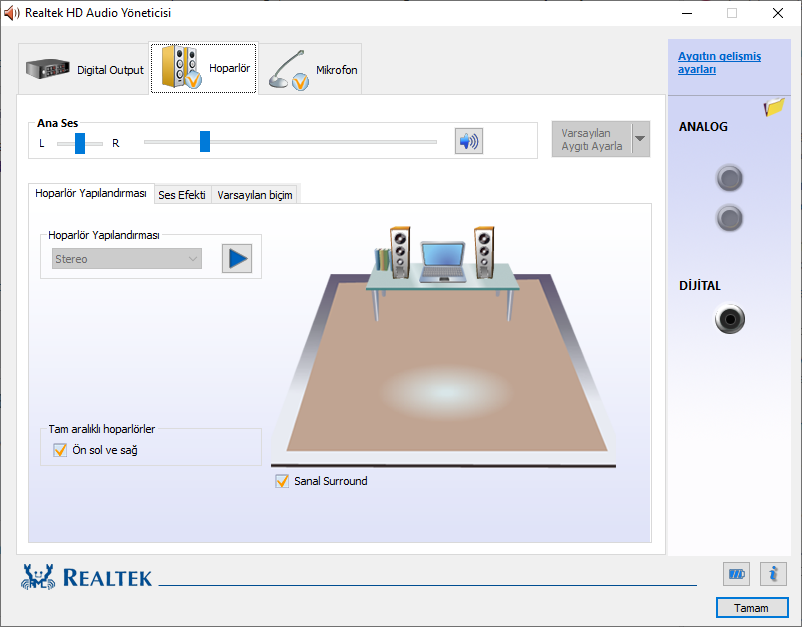Open the Varsayılan biçim tab
The width and height of the screenshot is (802, 627).
[x=255, y=195]
